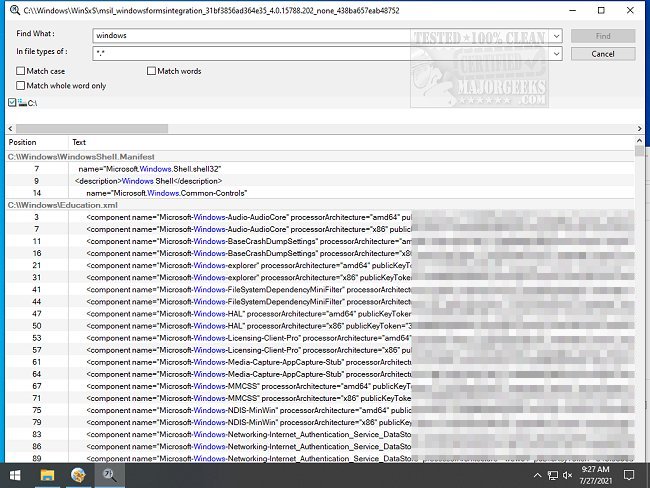Click the search tool taskbar icon
The width and height of the screenshot is (650, 488).
pyautogui.click(x=109, y=475)
